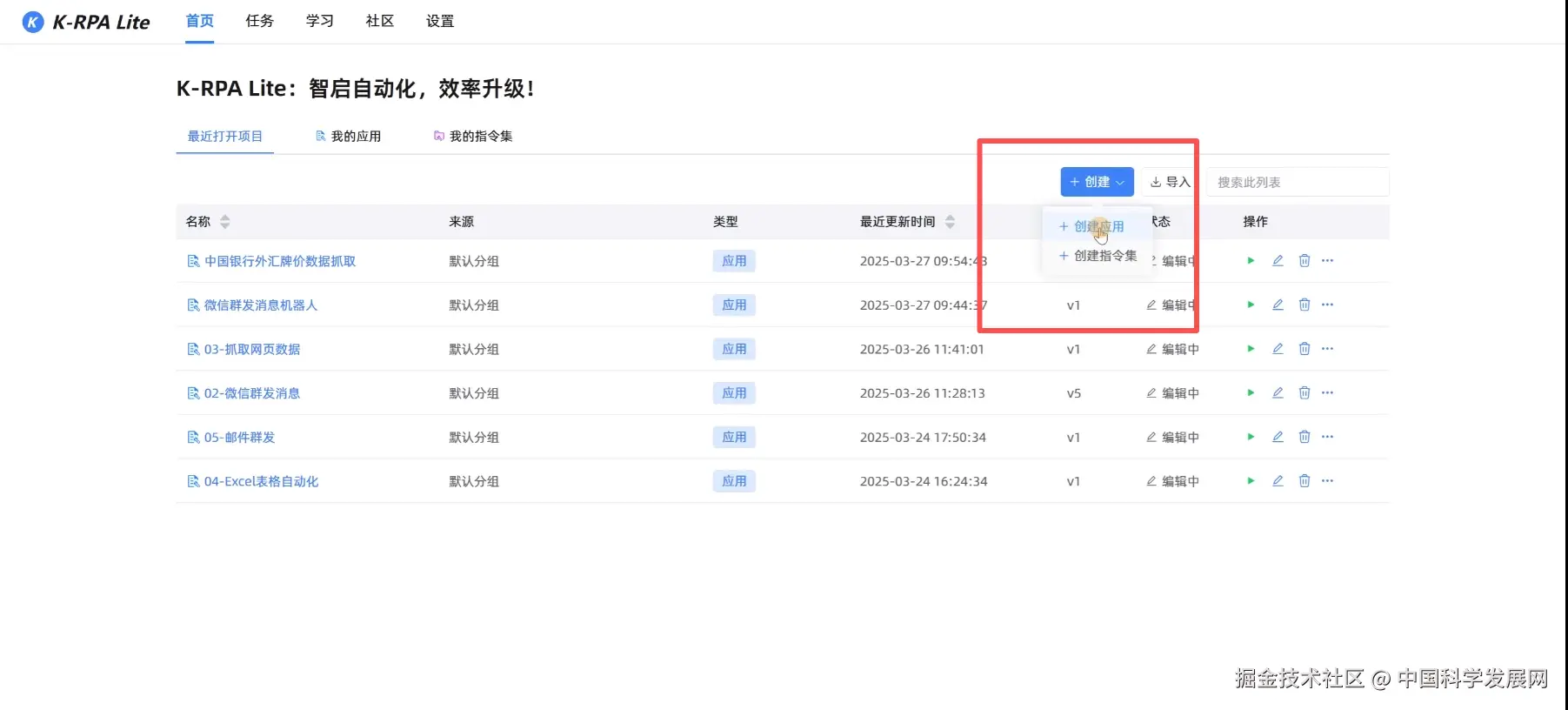The image size is (1568, 710).
Task: Click the timestamp 2025-03-26 11:41:01
Action: [922, 349]
